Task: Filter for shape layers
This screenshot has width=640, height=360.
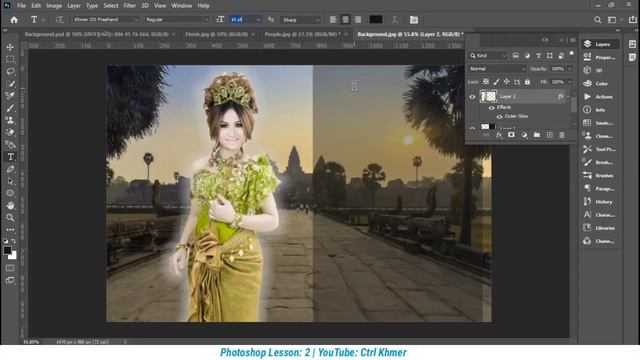Action: 550,56
